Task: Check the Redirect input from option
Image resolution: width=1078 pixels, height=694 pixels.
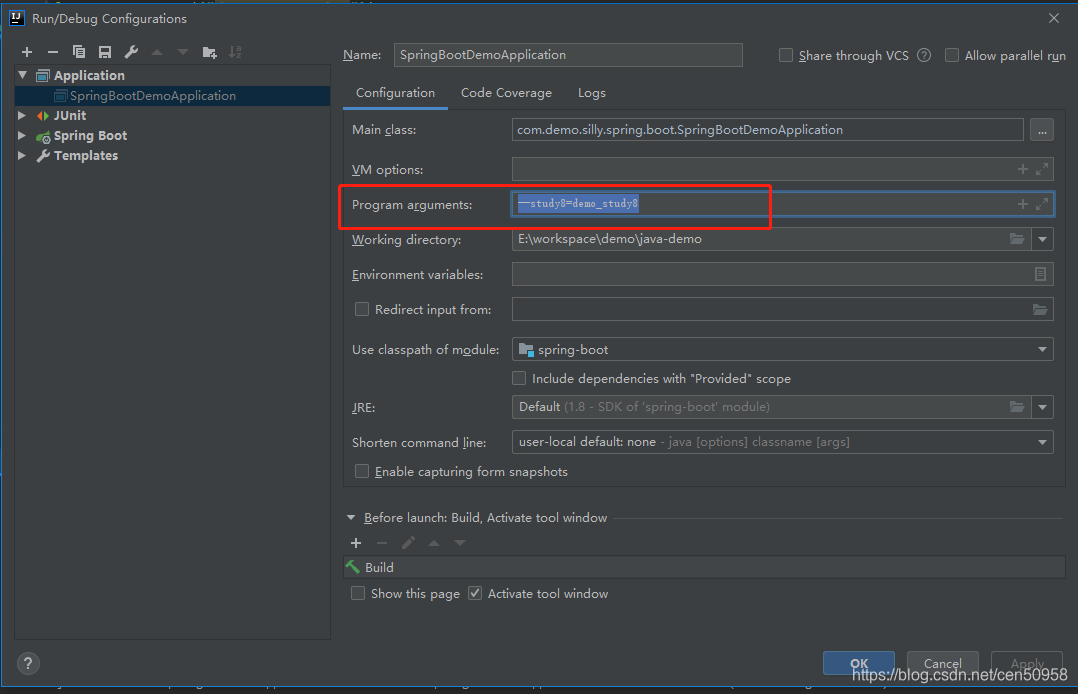Action: pos(362,310)
